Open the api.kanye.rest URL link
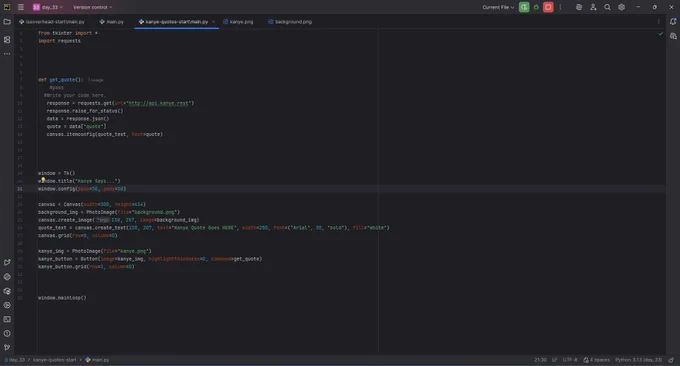 click(x=159, y=103)
